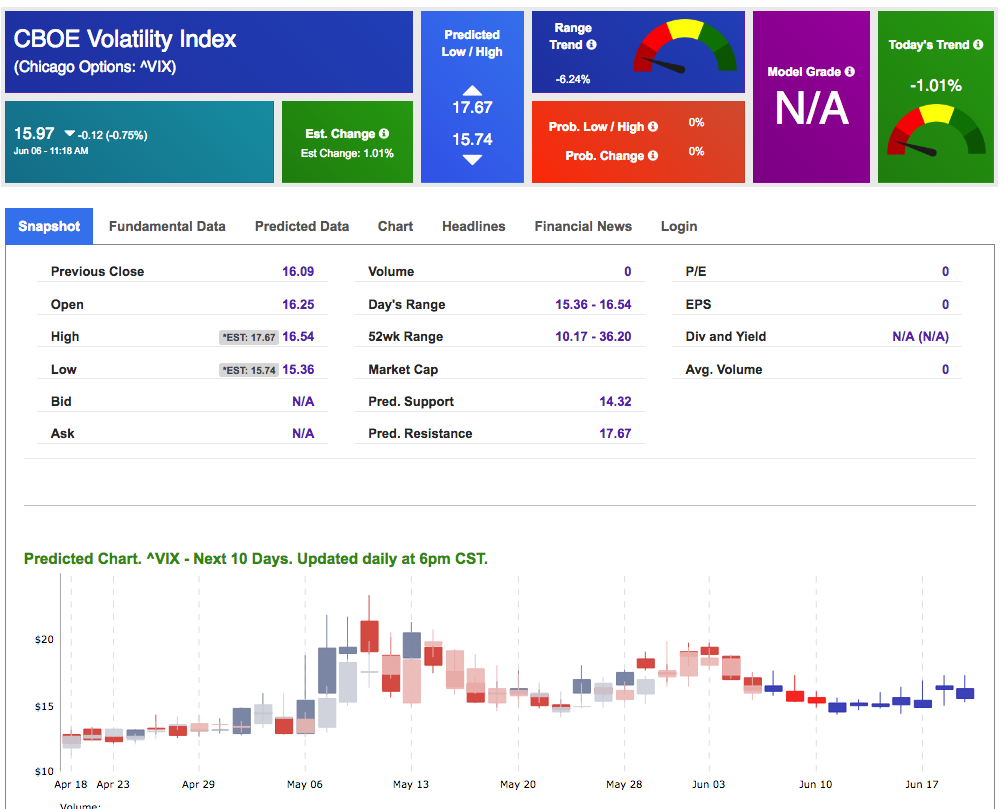1004x809 pixels.
Task: Click the current price 15.97
Action: 34,133
